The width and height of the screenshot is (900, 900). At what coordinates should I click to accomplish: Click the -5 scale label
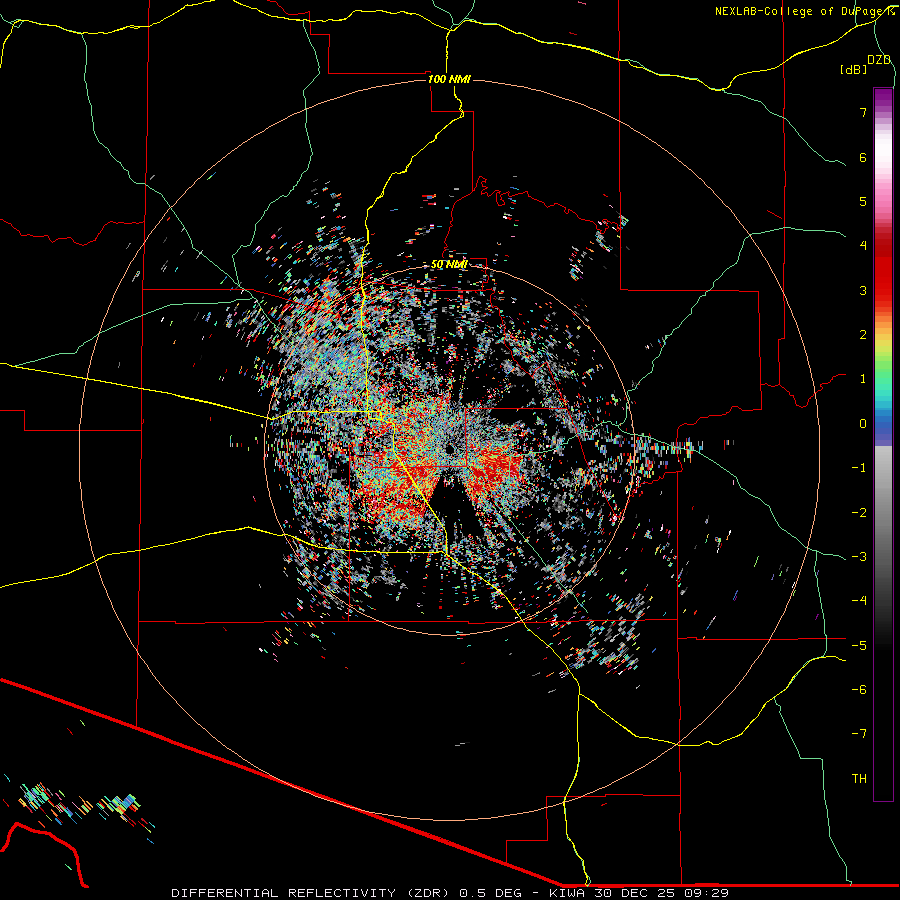click(x=859, y=646)
